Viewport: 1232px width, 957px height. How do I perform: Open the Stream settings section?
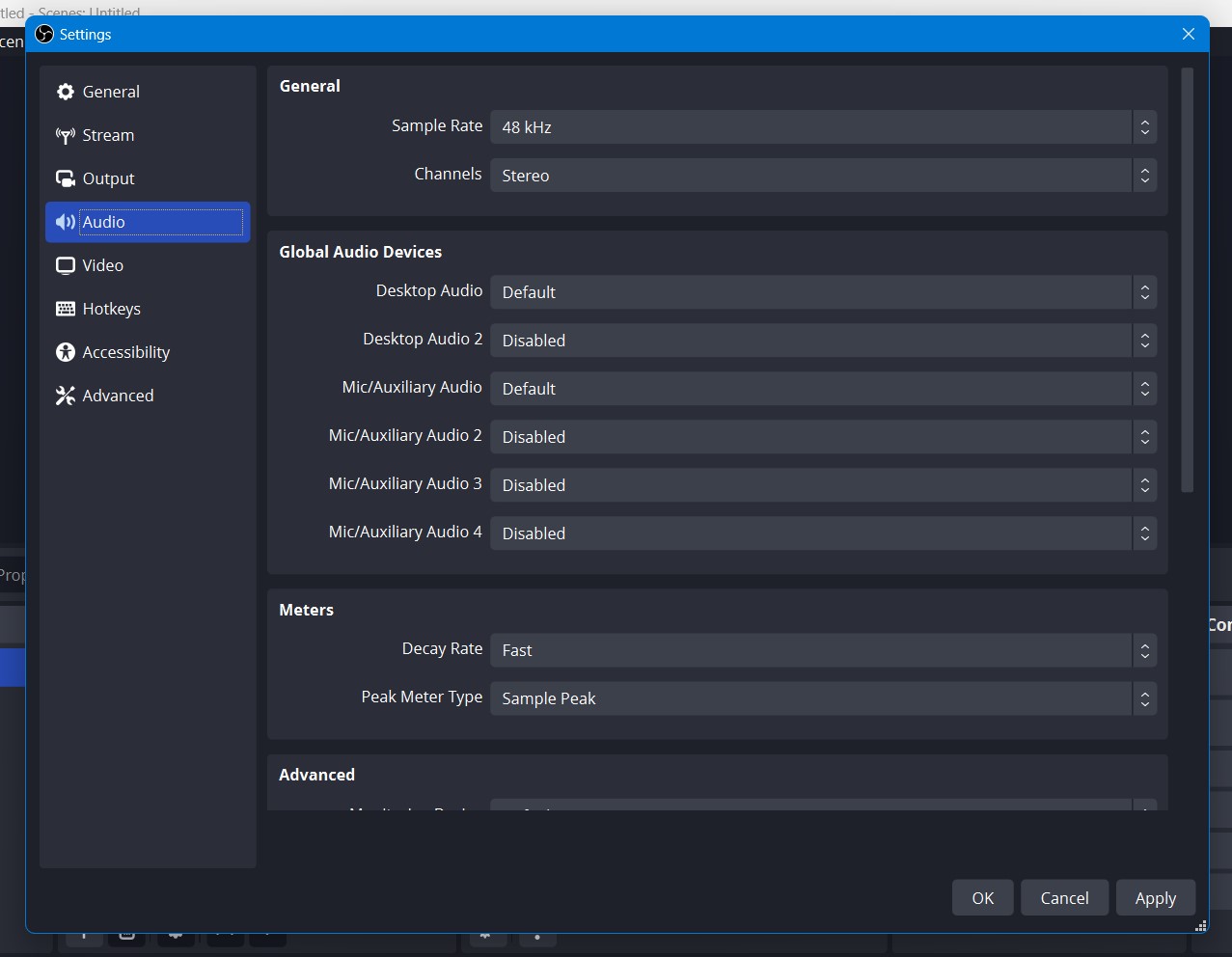point(106,135)
